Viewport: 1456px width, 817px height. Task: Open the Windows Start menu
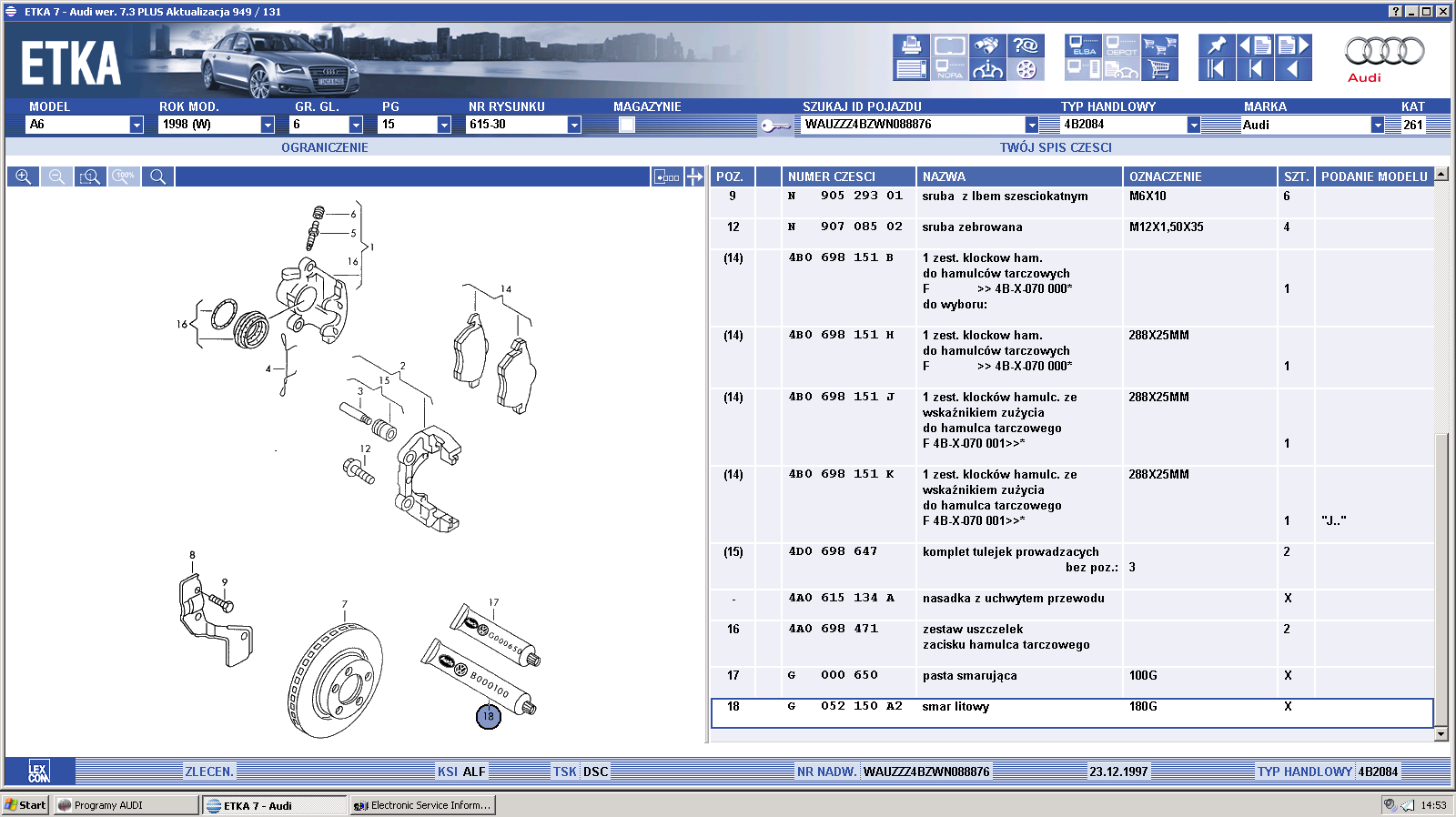coord(25,805)
